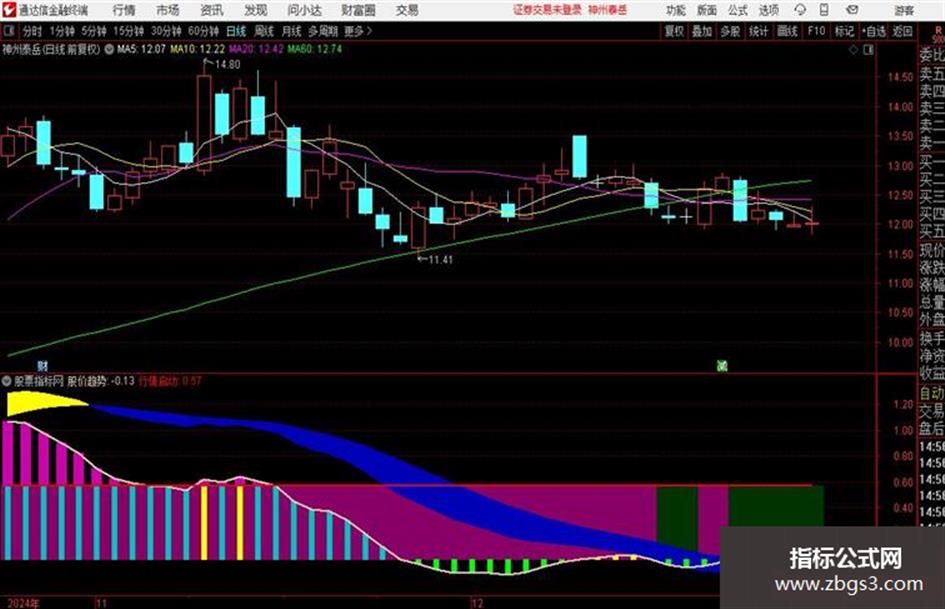Click the 通达信 red logo icon
Screen dimensions: 945x609
(x=9, y=10)
